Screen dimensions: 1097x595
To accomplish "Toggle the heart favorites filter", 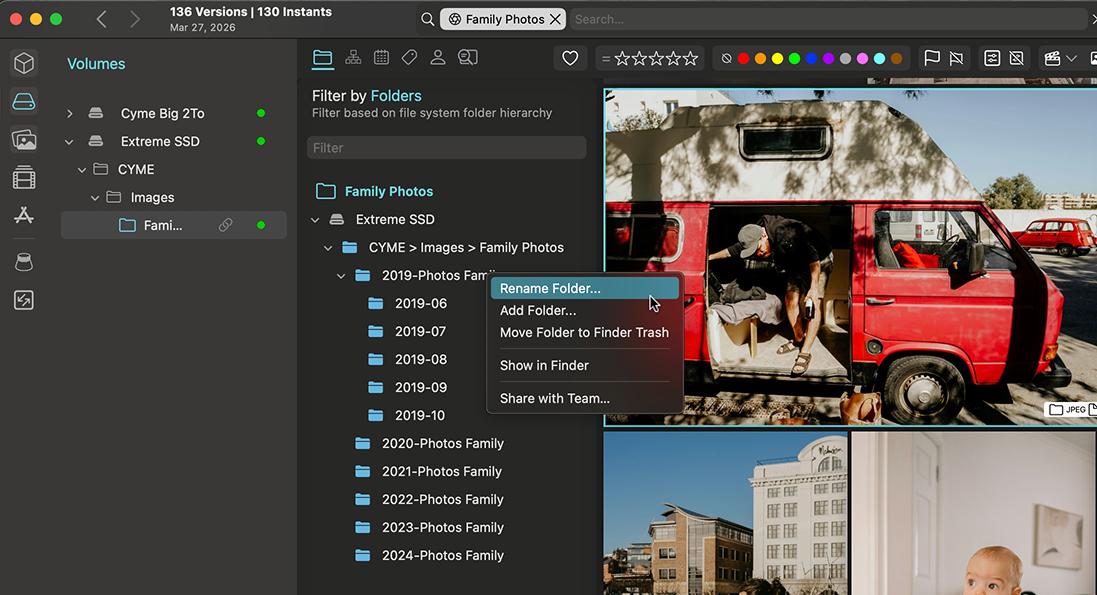I will (x=570, y=59).
